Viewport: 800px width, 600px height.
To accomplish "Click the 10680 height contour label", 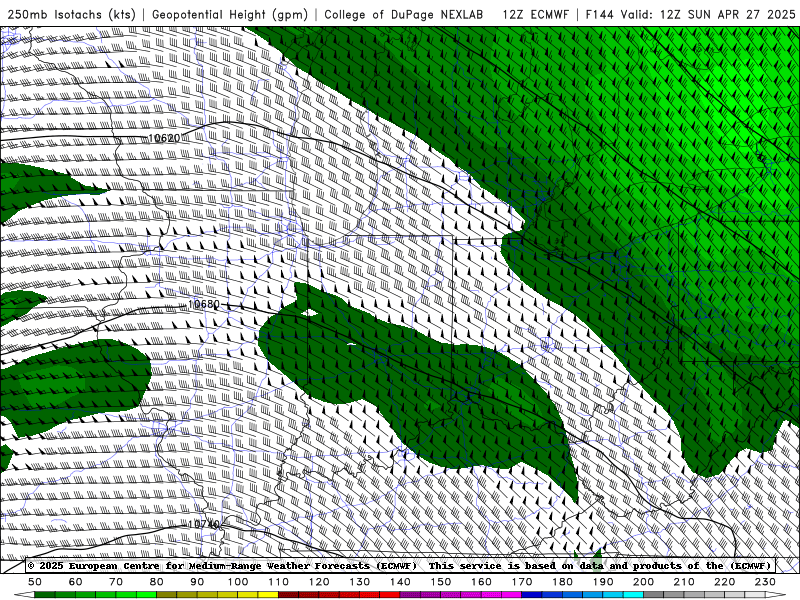I will (204, 304).
